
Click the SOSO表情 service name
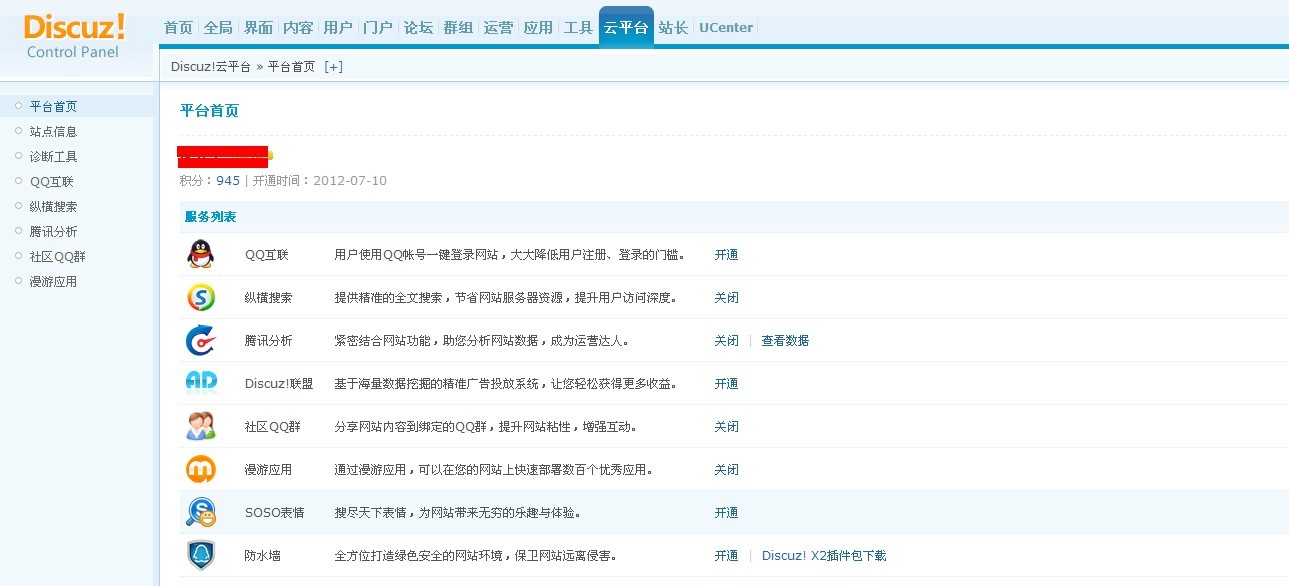click(274, 512)
